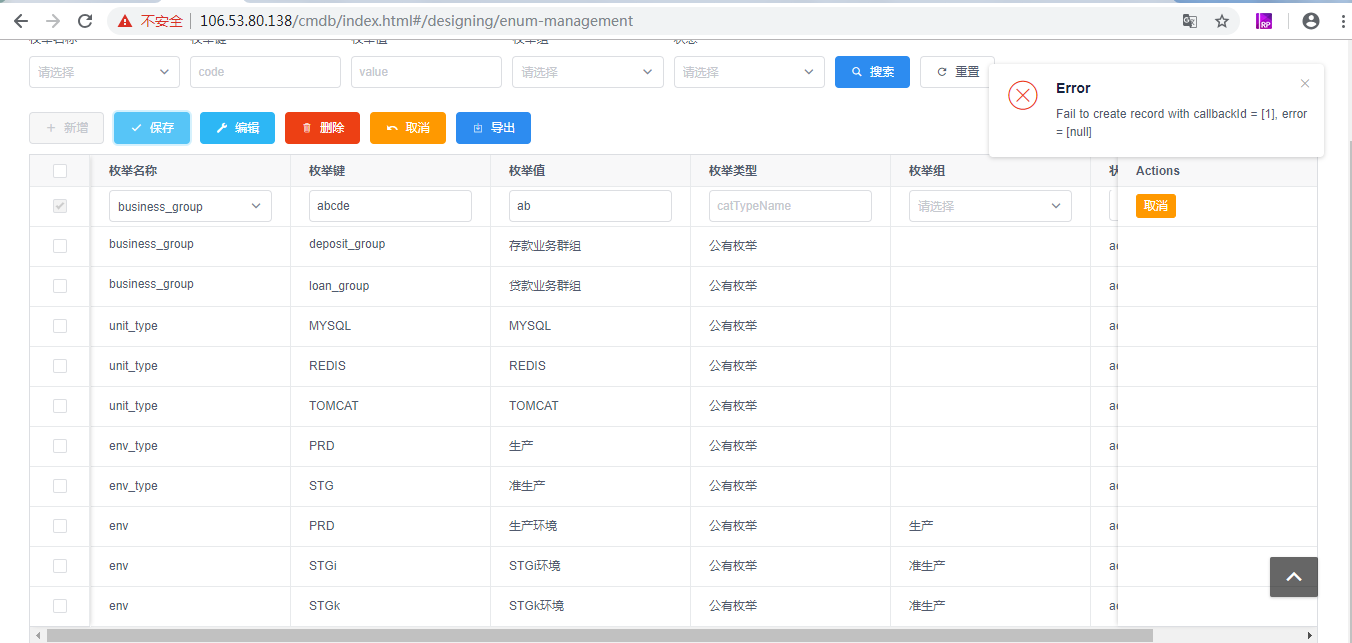Toggle the select-all header checkbox
This screenshot has height=643, width=1352.
(x=60, y=171)
